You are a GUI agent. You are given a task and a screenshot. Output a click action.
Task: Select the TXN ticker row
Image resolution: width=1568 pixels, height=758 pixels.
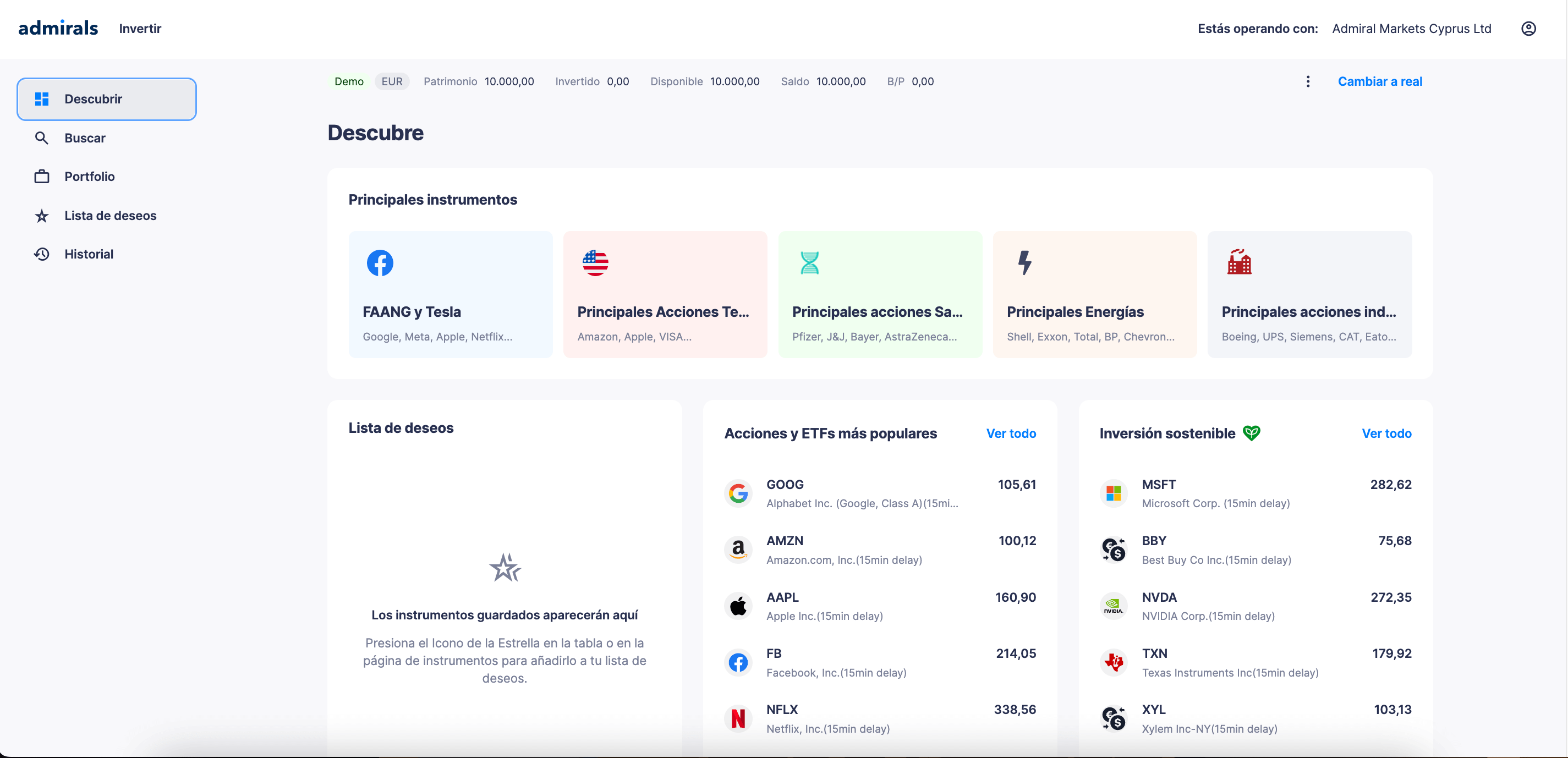click(x=1255, y=662)
